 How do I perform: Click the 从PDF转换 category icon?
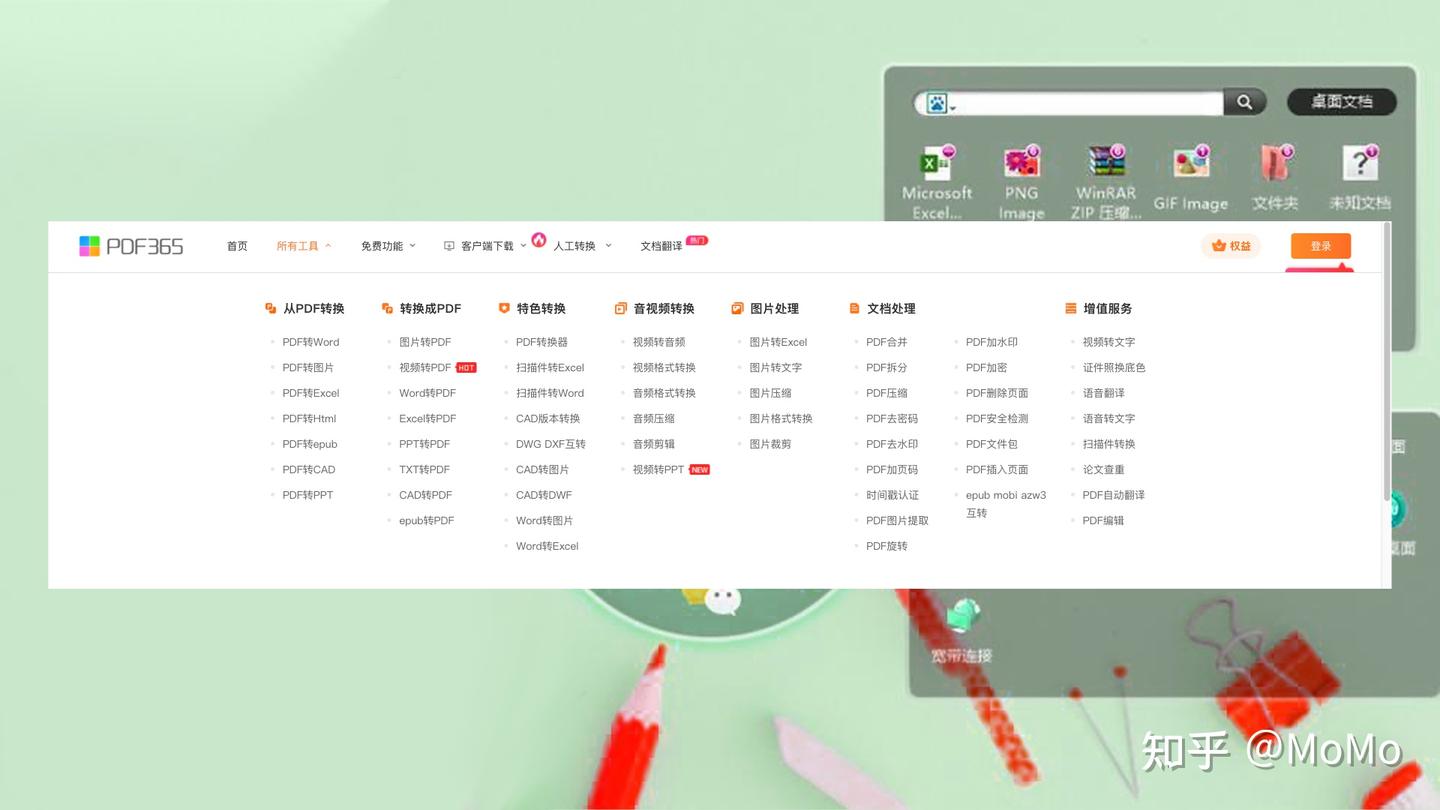tap(270, 309)
